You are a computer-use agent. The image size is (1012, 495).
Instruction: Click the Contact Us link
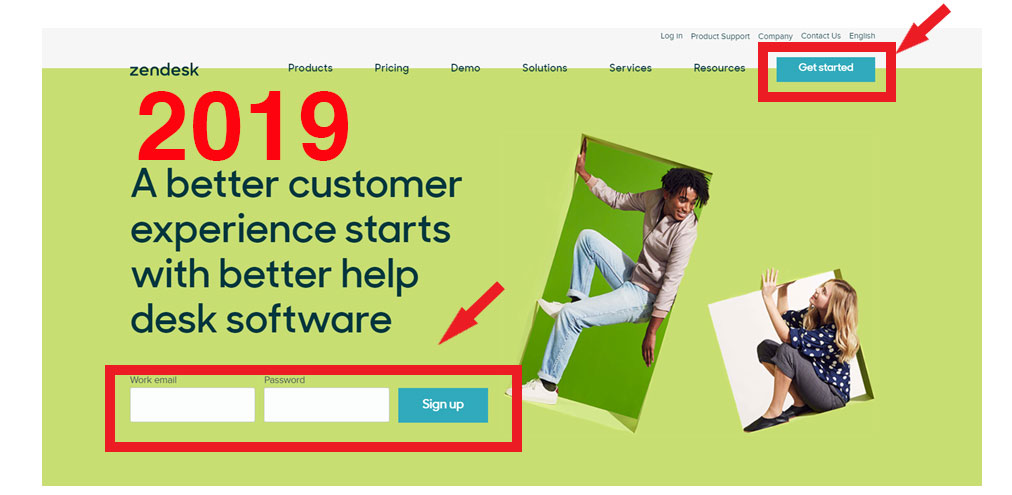tap(821, 36)
